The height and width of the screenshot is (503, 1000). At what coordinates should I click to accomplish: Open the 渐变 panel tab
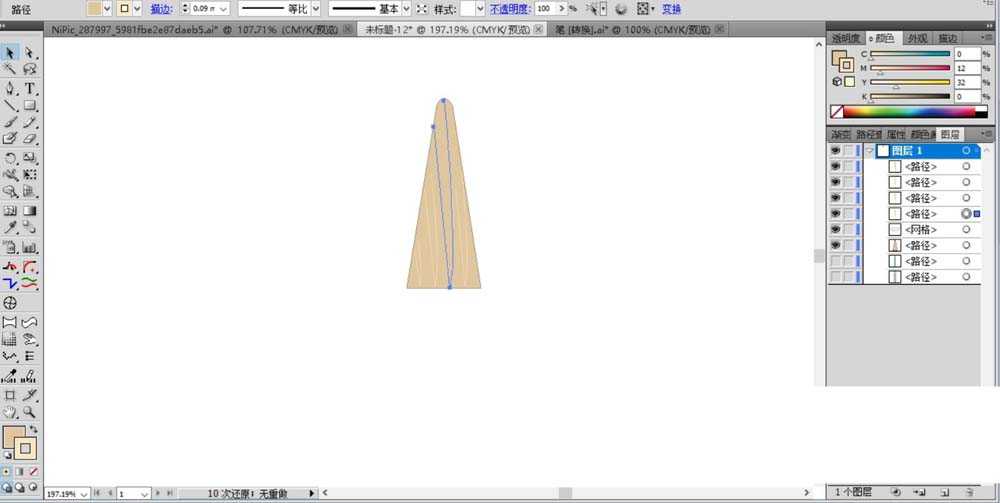click(841, 135)
